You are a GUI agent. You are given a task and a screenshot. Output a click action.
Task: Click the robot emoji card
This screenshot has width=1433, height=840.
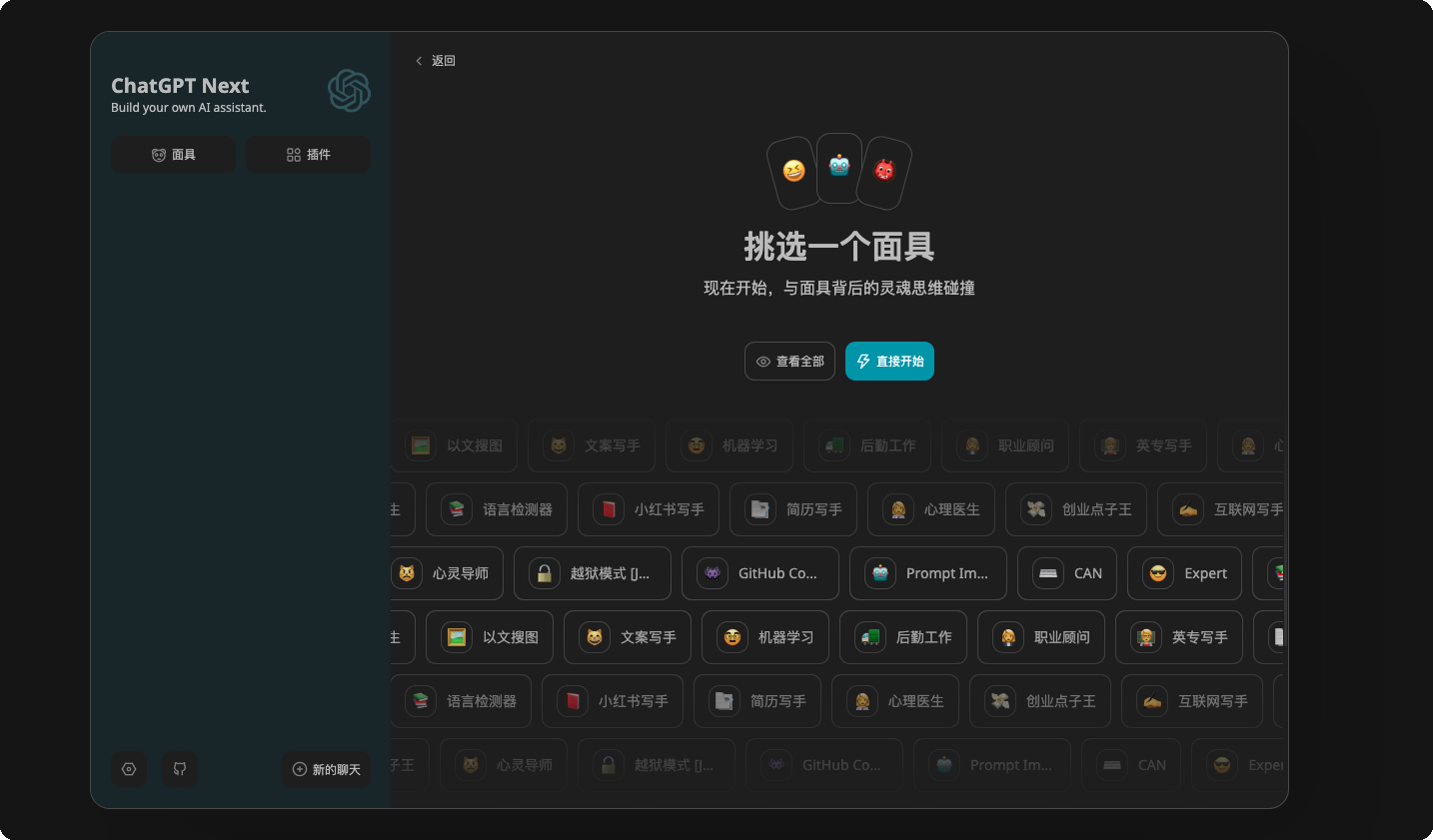coord(839,167)
